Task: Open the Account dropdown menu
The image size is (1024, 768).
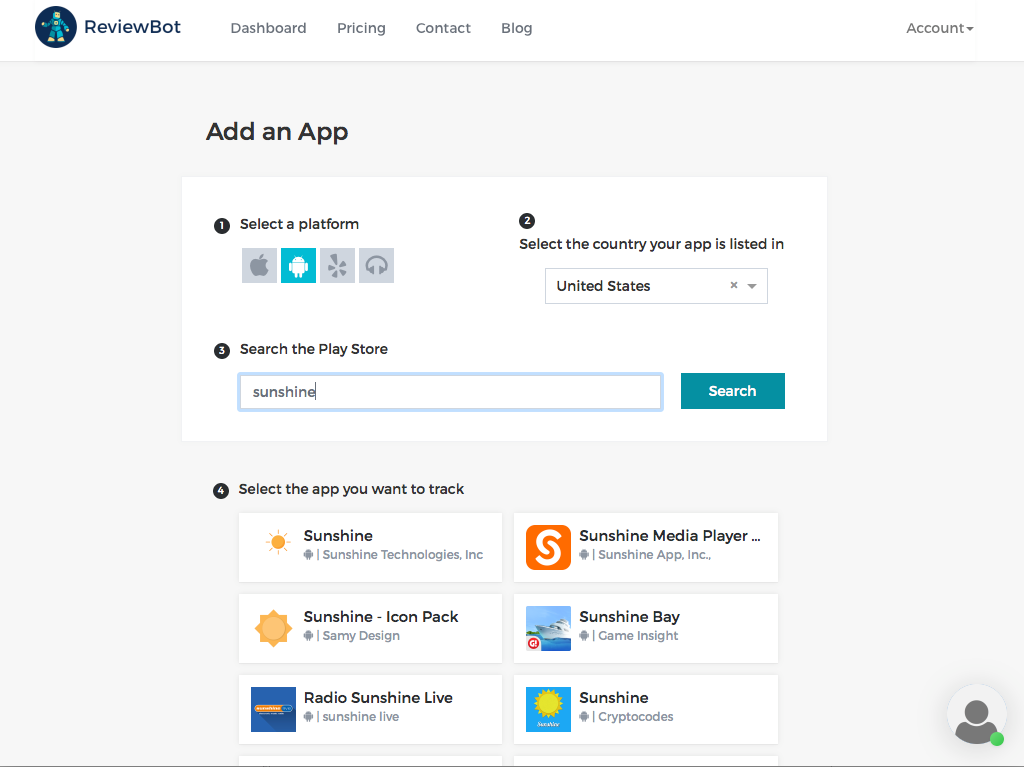Action: (939, 28)
